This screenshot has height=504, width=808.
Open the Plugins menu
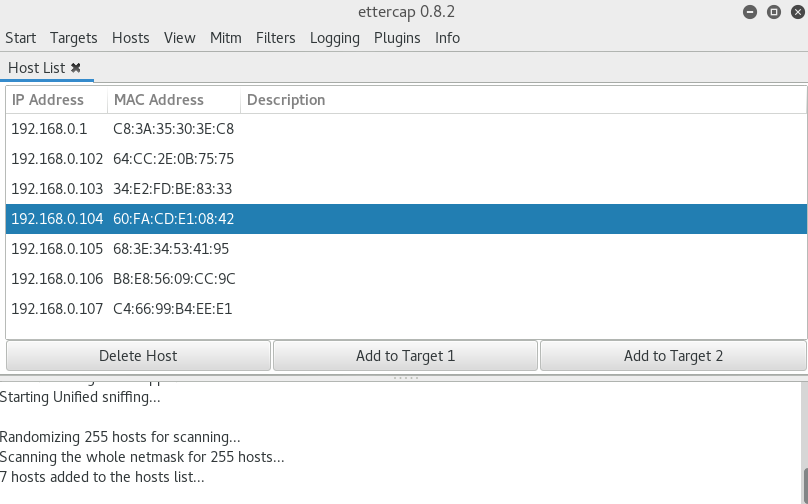[397, 38]
